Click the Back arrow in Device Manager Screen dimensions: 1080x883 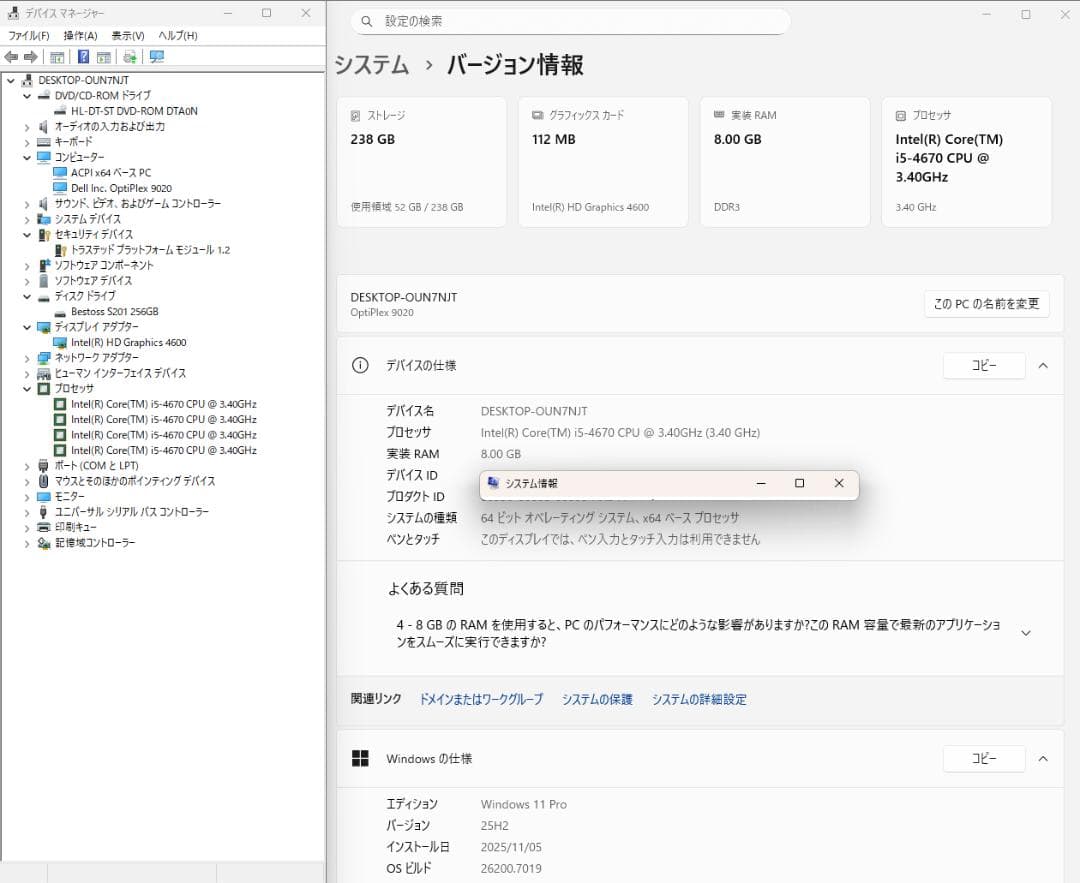tap(12, 57)
